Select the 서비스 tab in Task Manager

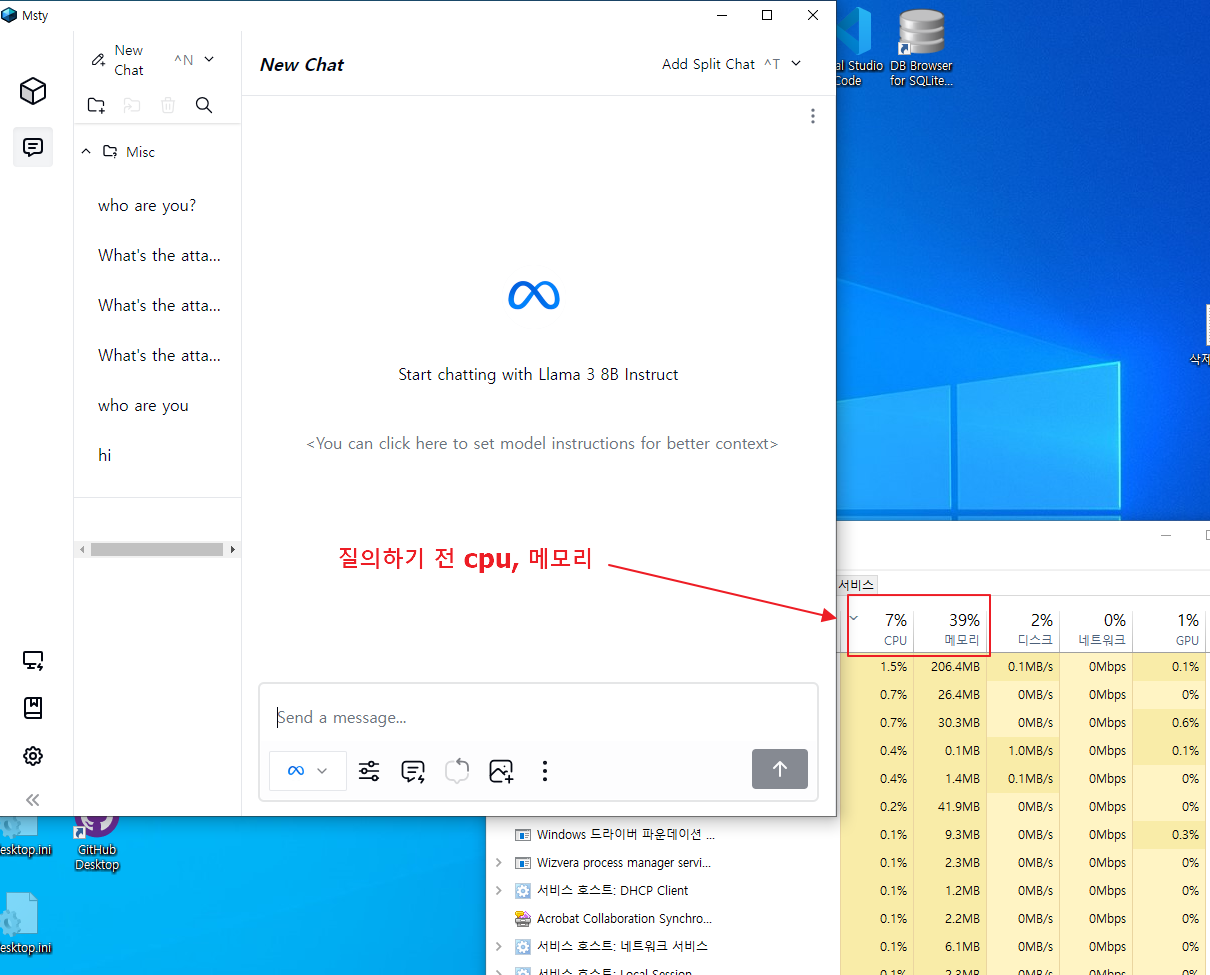(x=856, y=585)
